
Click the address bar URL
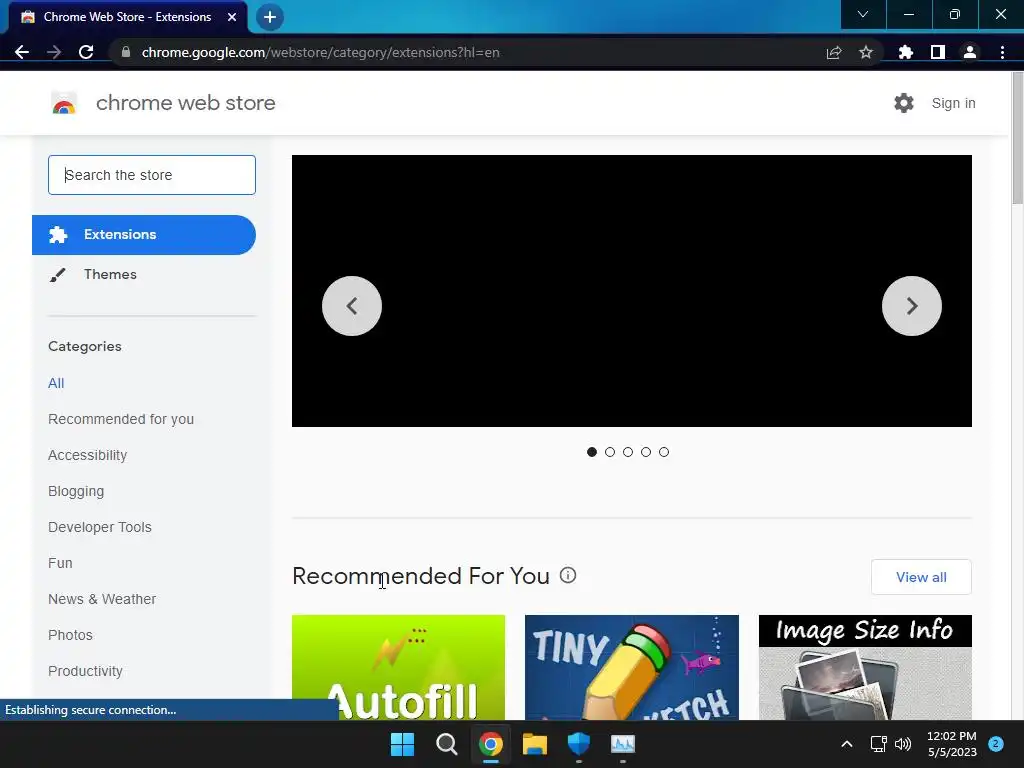[x=320, y=52]
